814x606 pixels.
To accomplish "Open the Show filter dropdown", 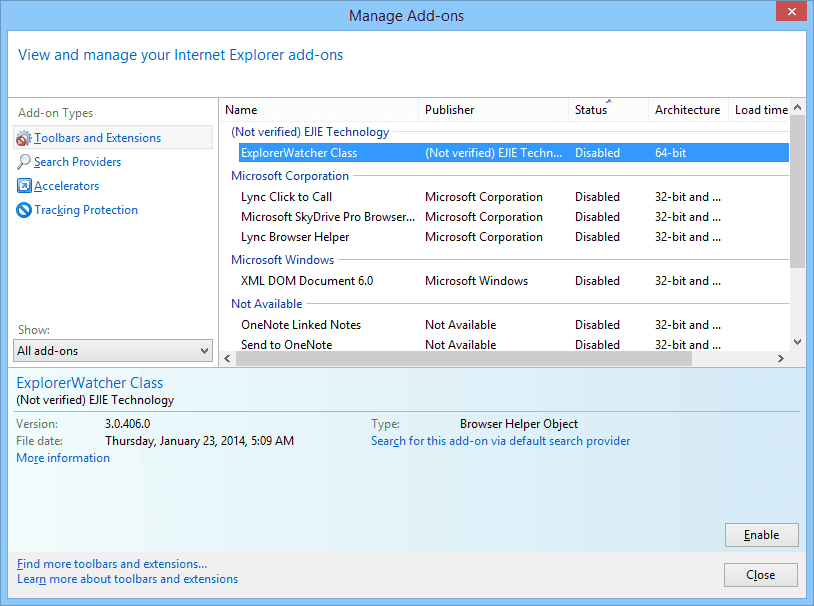I will click(x=113, y=351).
